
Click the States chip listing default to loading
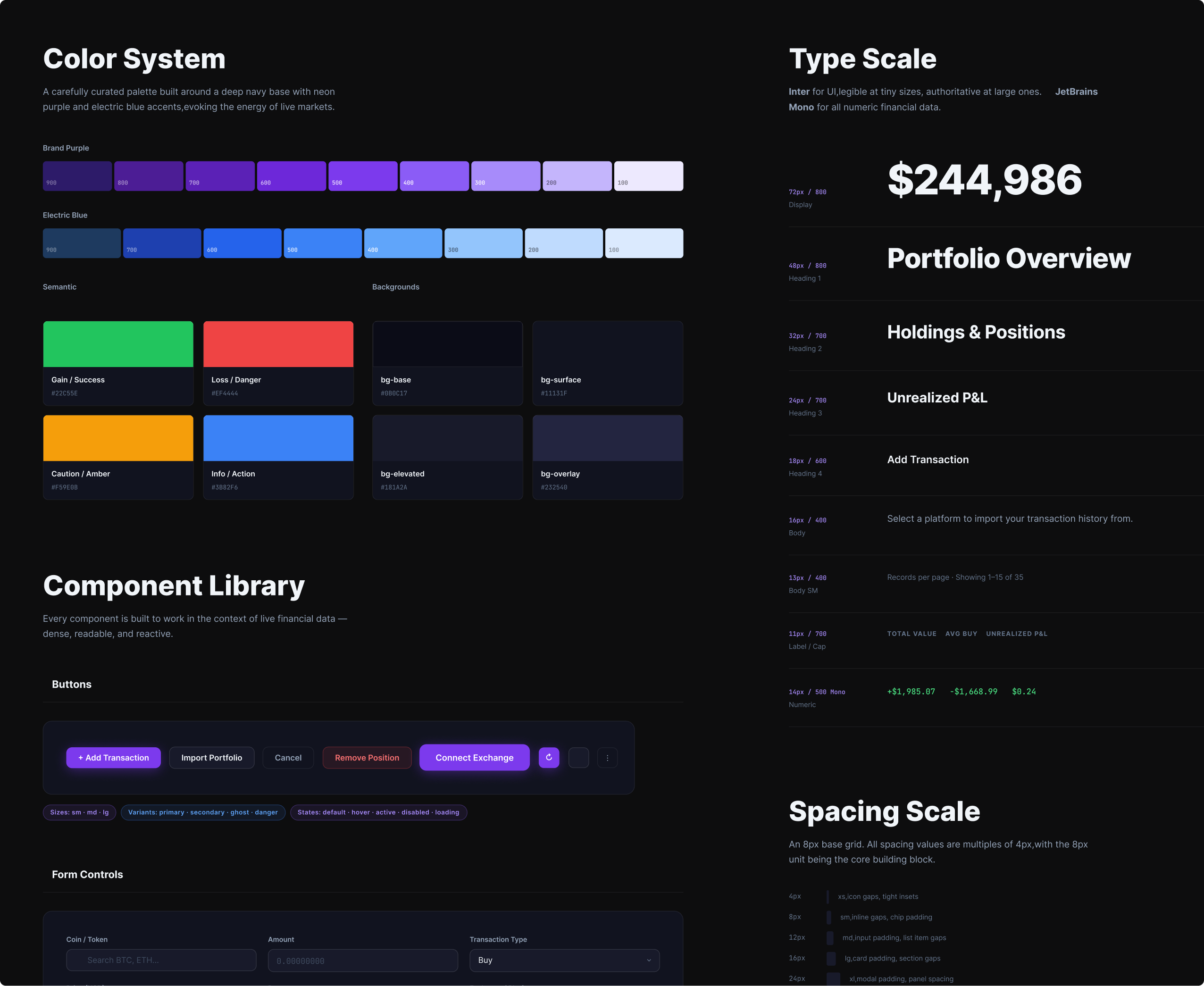click(x=379, y=812)
